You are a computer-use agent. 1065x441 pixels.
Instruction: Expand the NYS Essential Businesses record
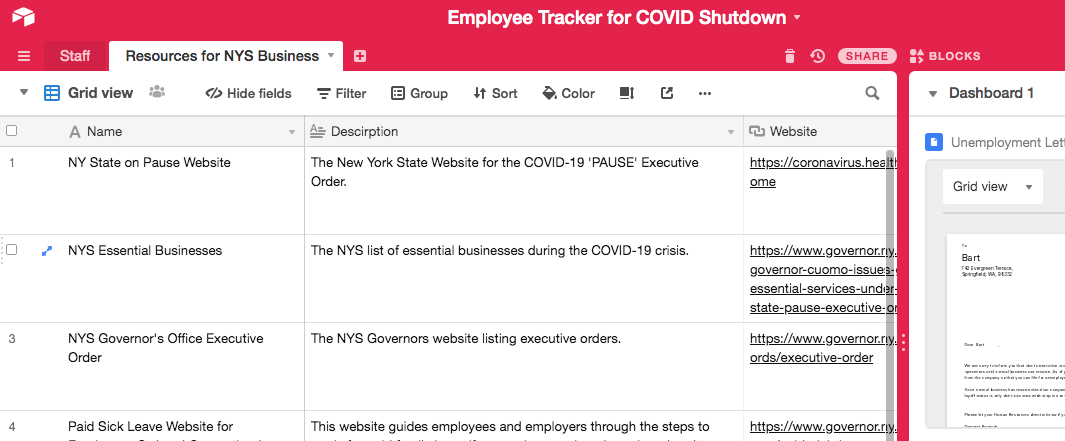[x=46, y=251]
